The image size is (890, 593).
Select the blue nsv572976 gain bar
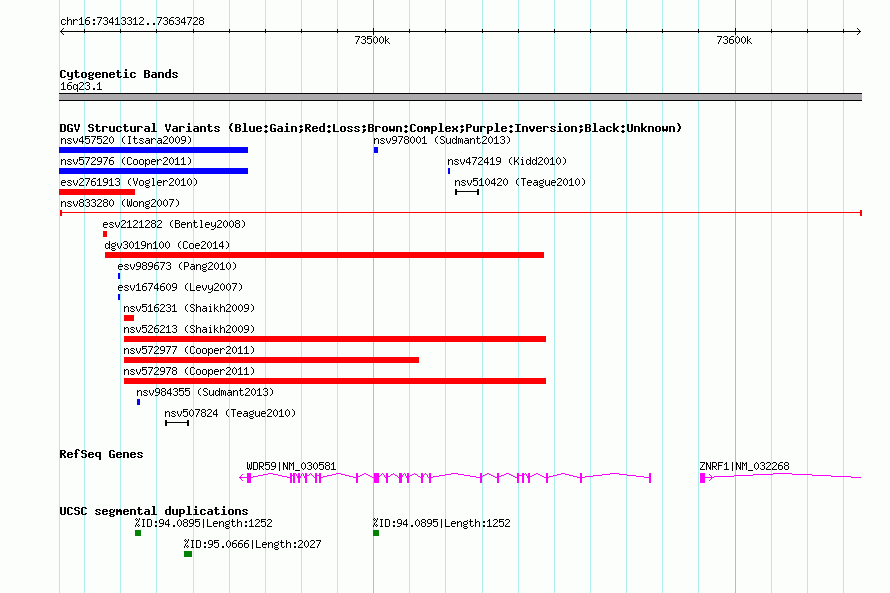153,171
